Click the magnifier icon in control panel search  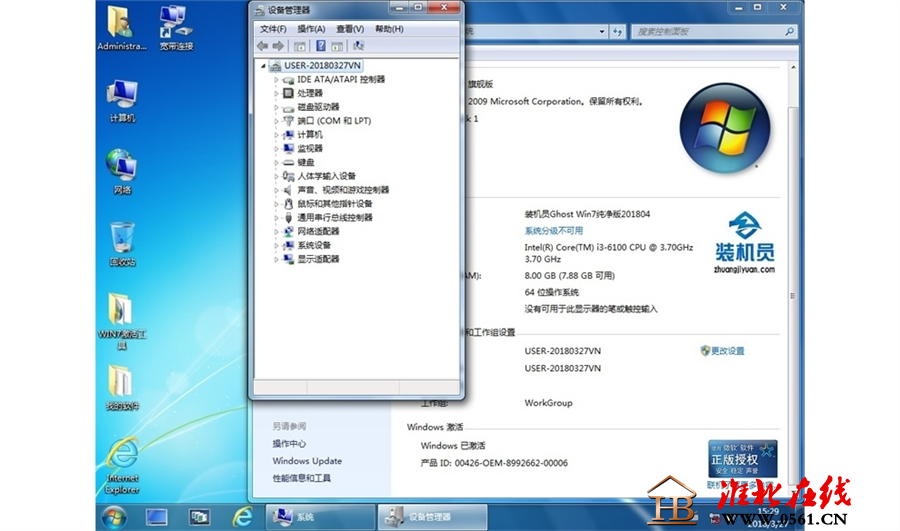click(x=790, y=32)
